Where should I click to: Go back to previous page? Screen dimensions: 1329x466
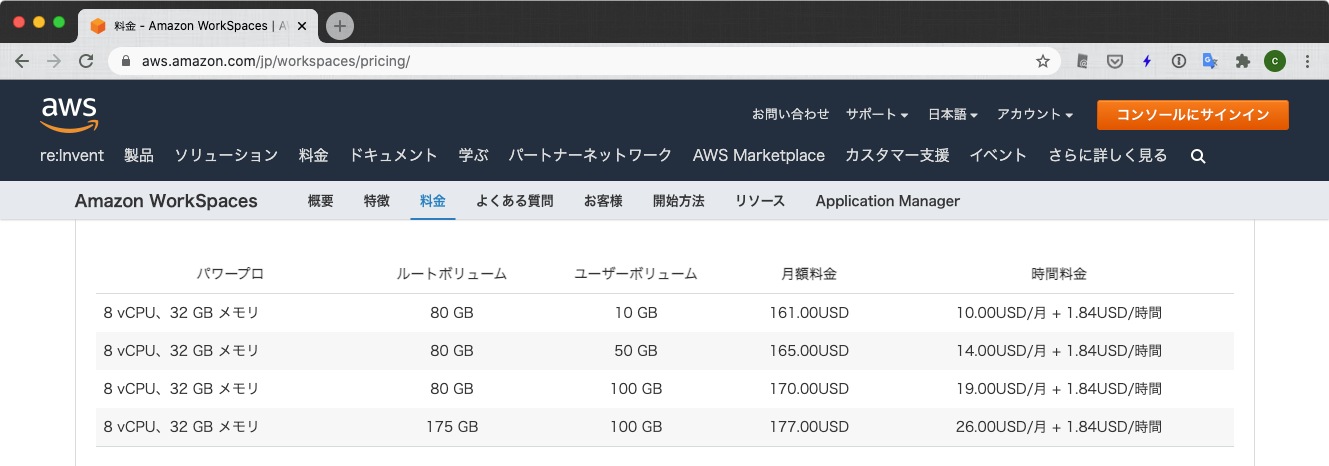click(22, 61)
